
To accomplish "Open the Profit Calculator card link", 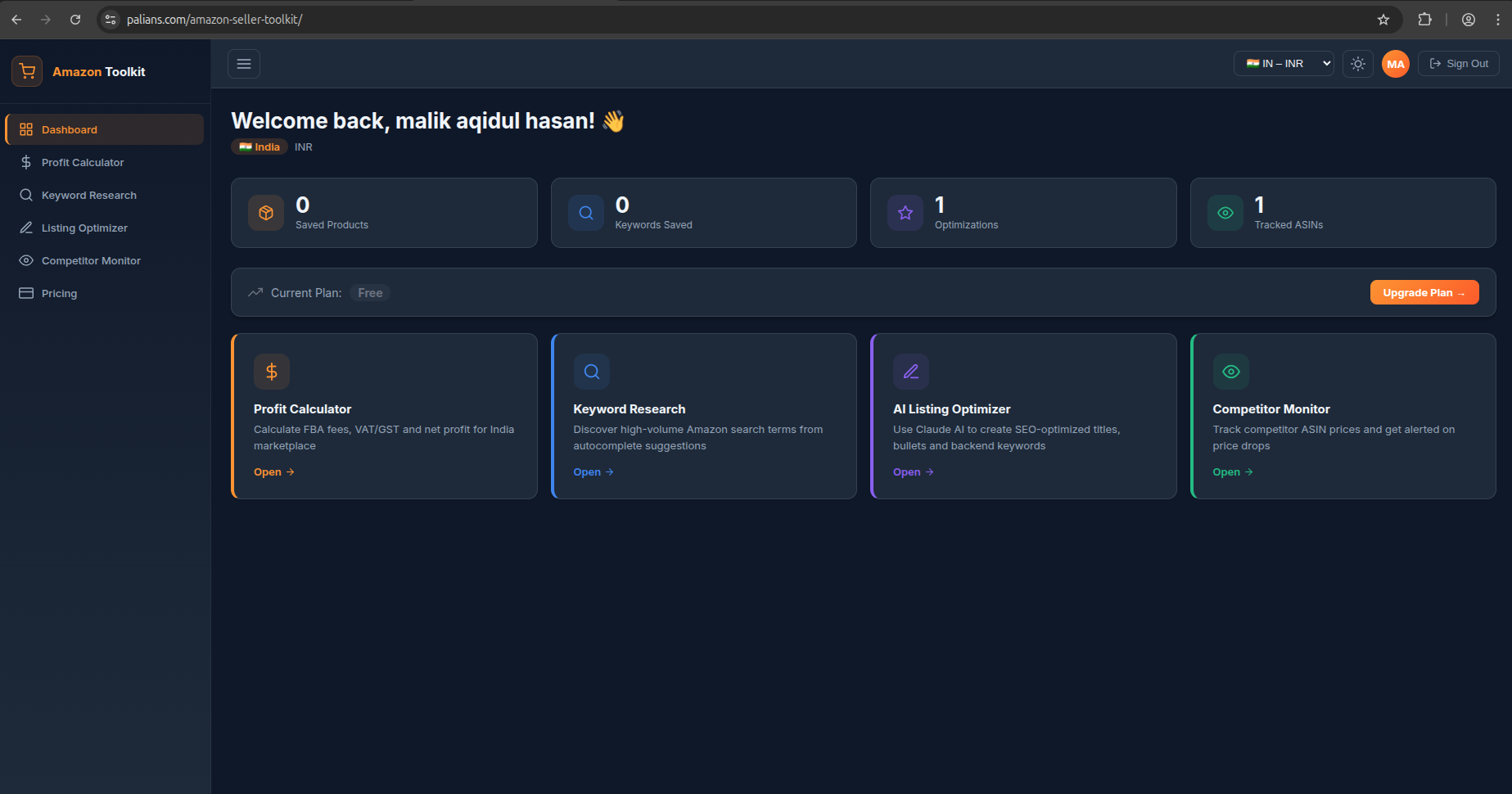I will coord(274,472).
